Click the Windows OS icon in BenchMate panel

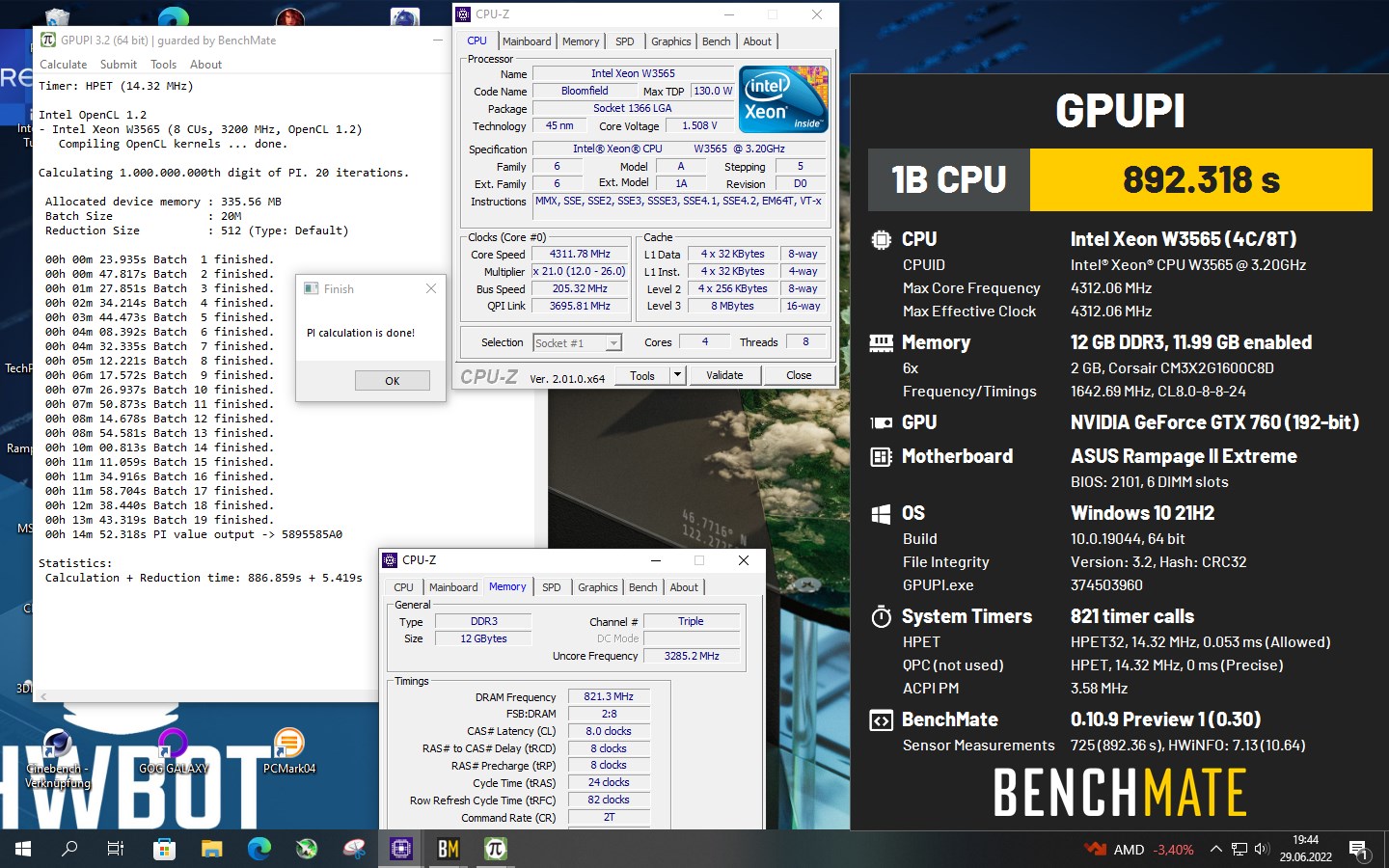pyautogui.click(x=881, y=513)
